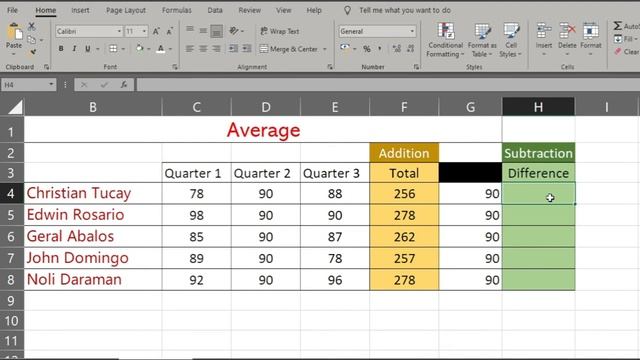This screenshot has width=640, height=360.
Task: Select Middle Align icon
Action: pos(203,30)
